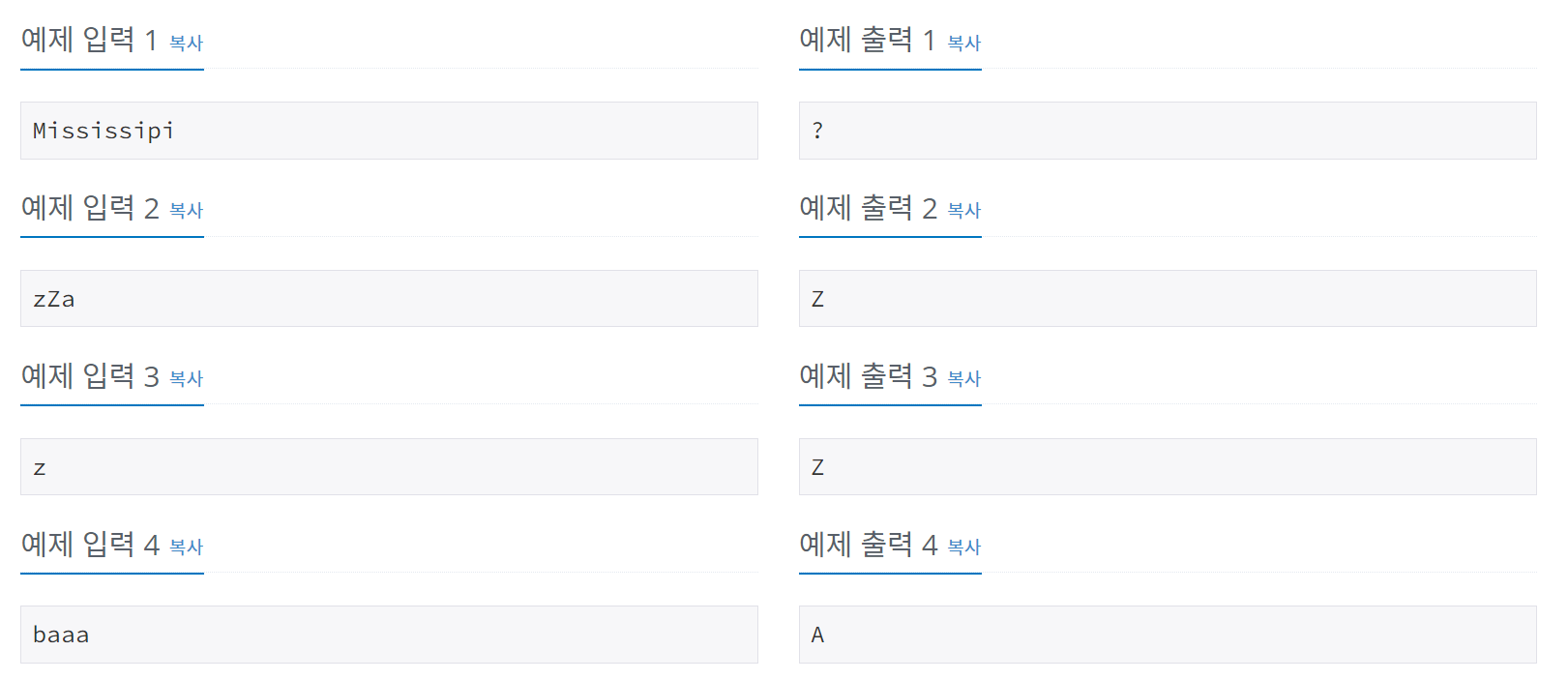
Task: Copy example output 4 using 복사 link
Action: 963,547
